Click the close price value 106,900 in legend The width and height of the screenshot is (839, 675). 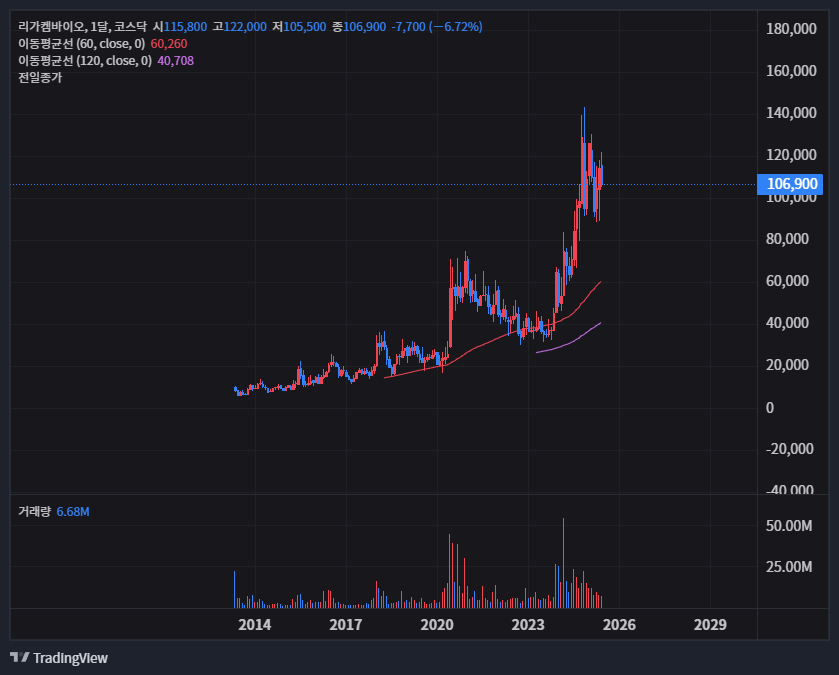364,27
